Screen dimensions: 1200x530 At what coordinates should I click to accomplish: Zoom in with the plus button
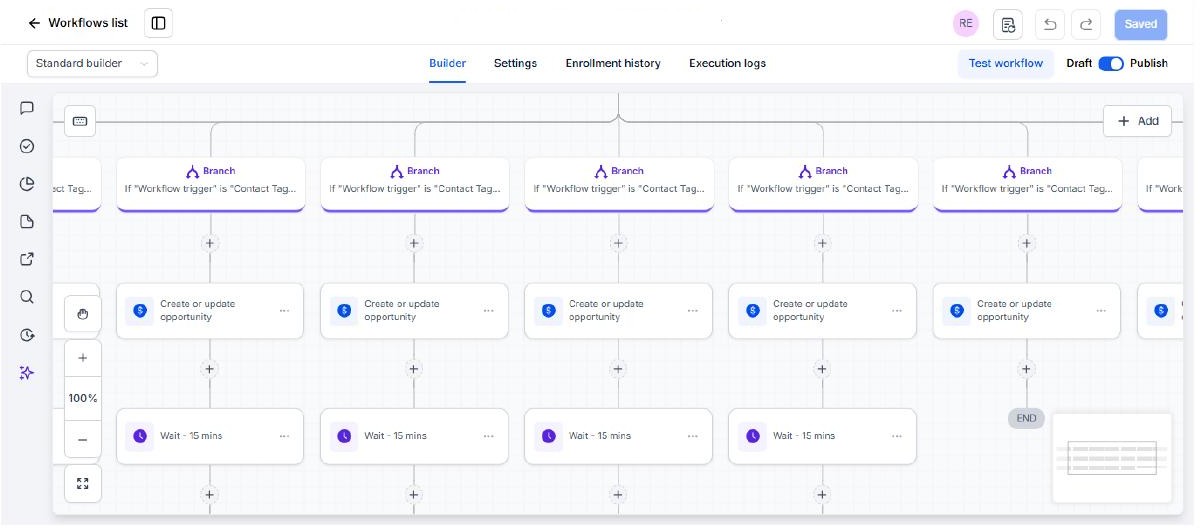click(x=82, y=358)
